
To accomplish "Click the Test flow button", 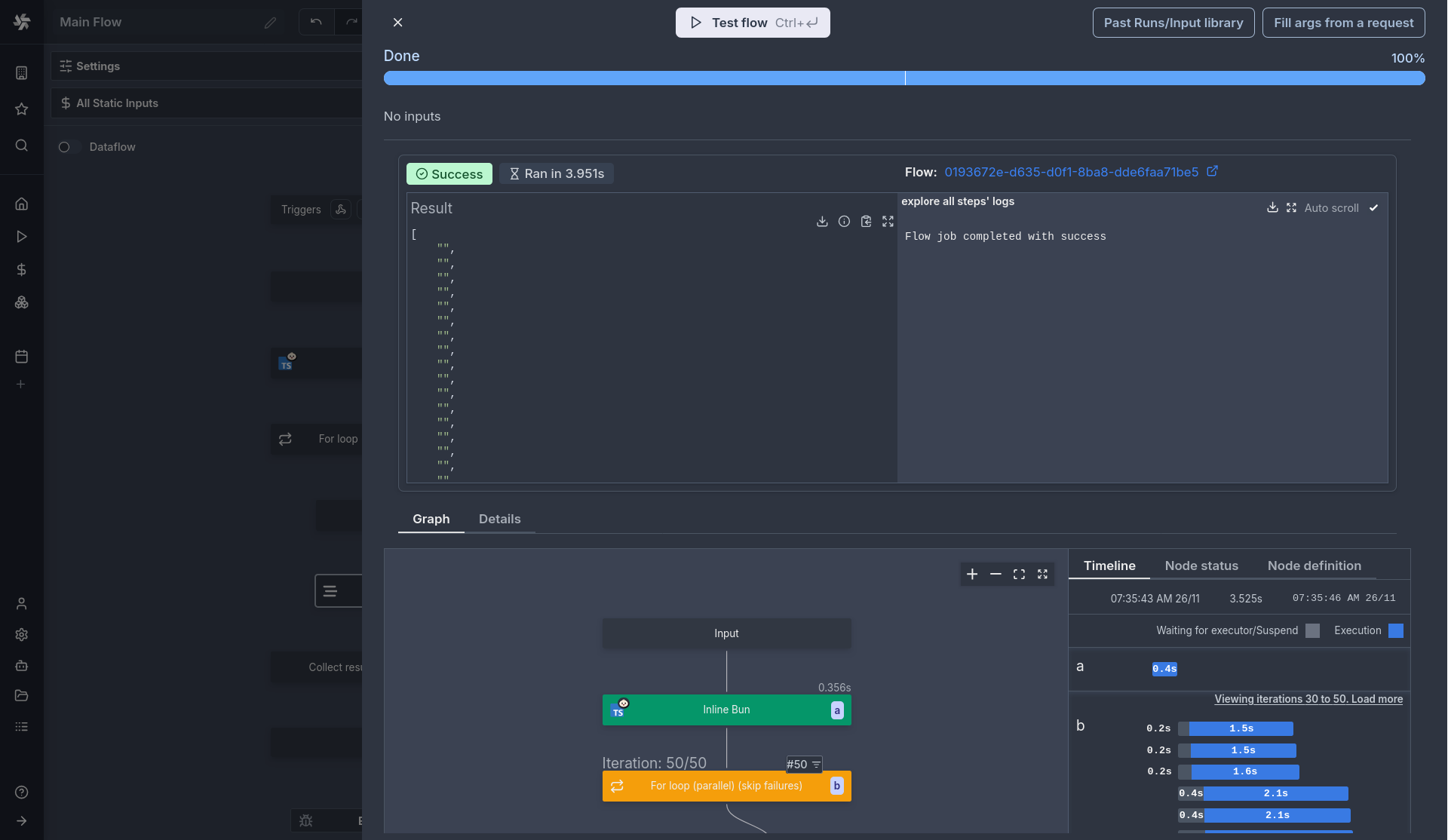I will tap(752, 23).
